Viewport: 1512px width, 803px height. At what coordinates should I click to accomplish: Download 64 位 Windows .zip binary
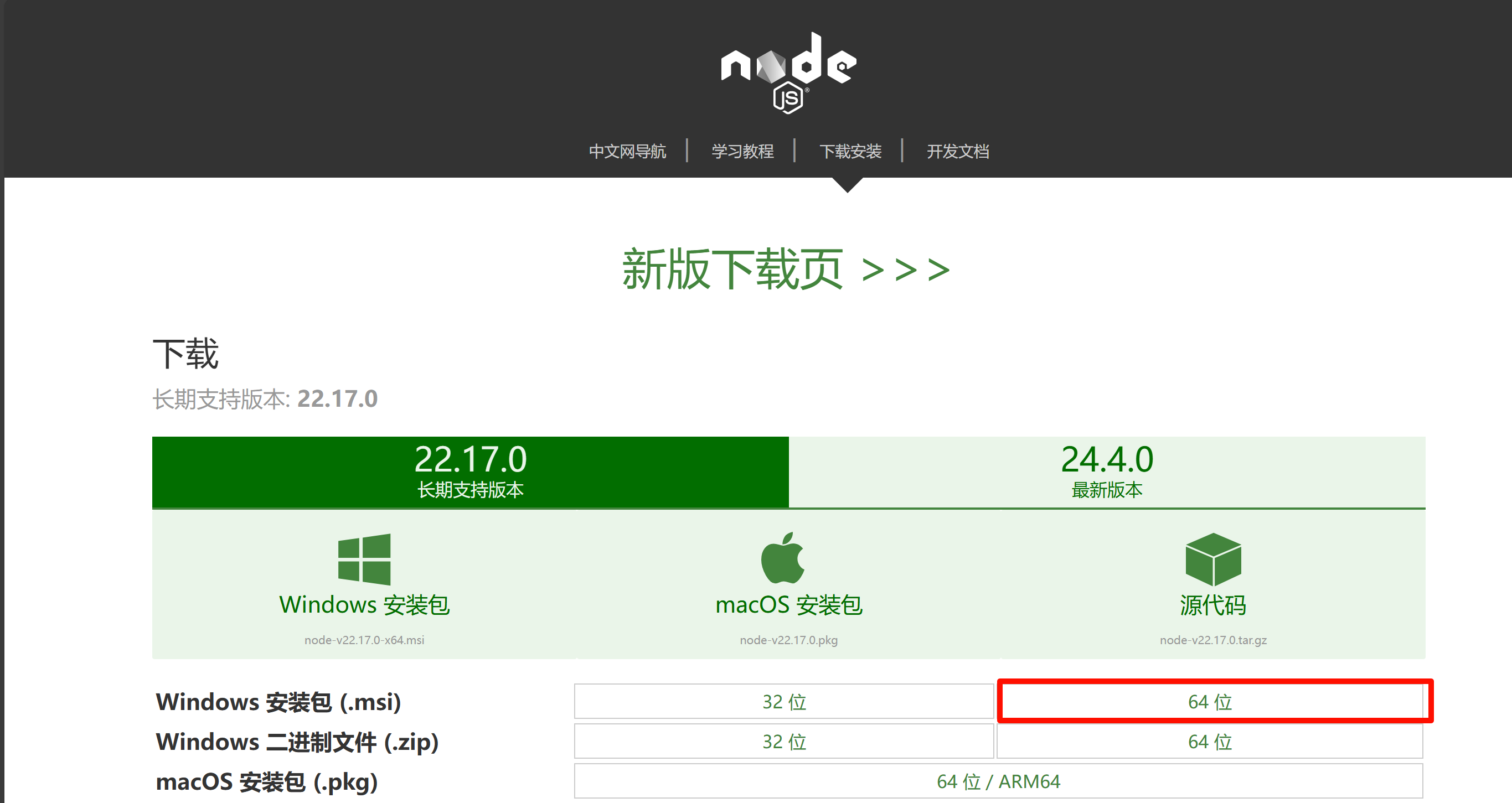point(1210,742)
